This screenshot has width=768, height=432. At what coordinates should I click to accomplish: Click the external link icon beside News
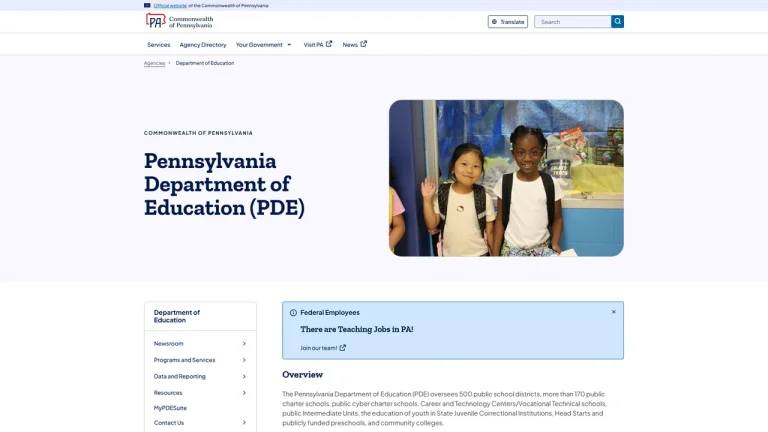363,44
